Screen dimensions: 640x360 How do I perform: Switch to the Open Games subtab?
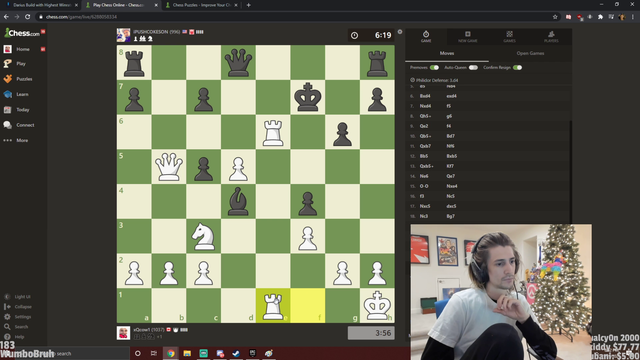530,53
